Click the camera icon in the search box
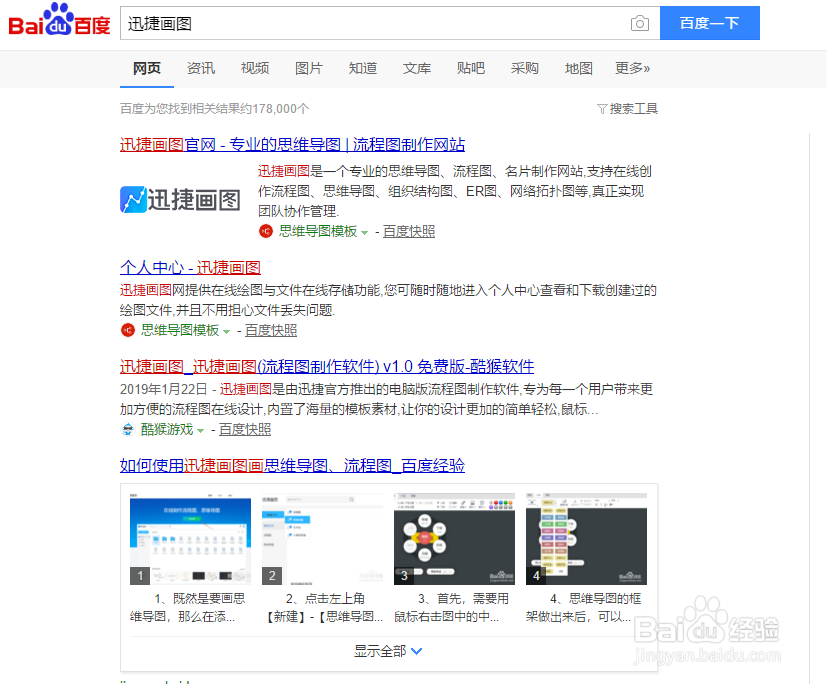827x684 pixels. (640, 23)
